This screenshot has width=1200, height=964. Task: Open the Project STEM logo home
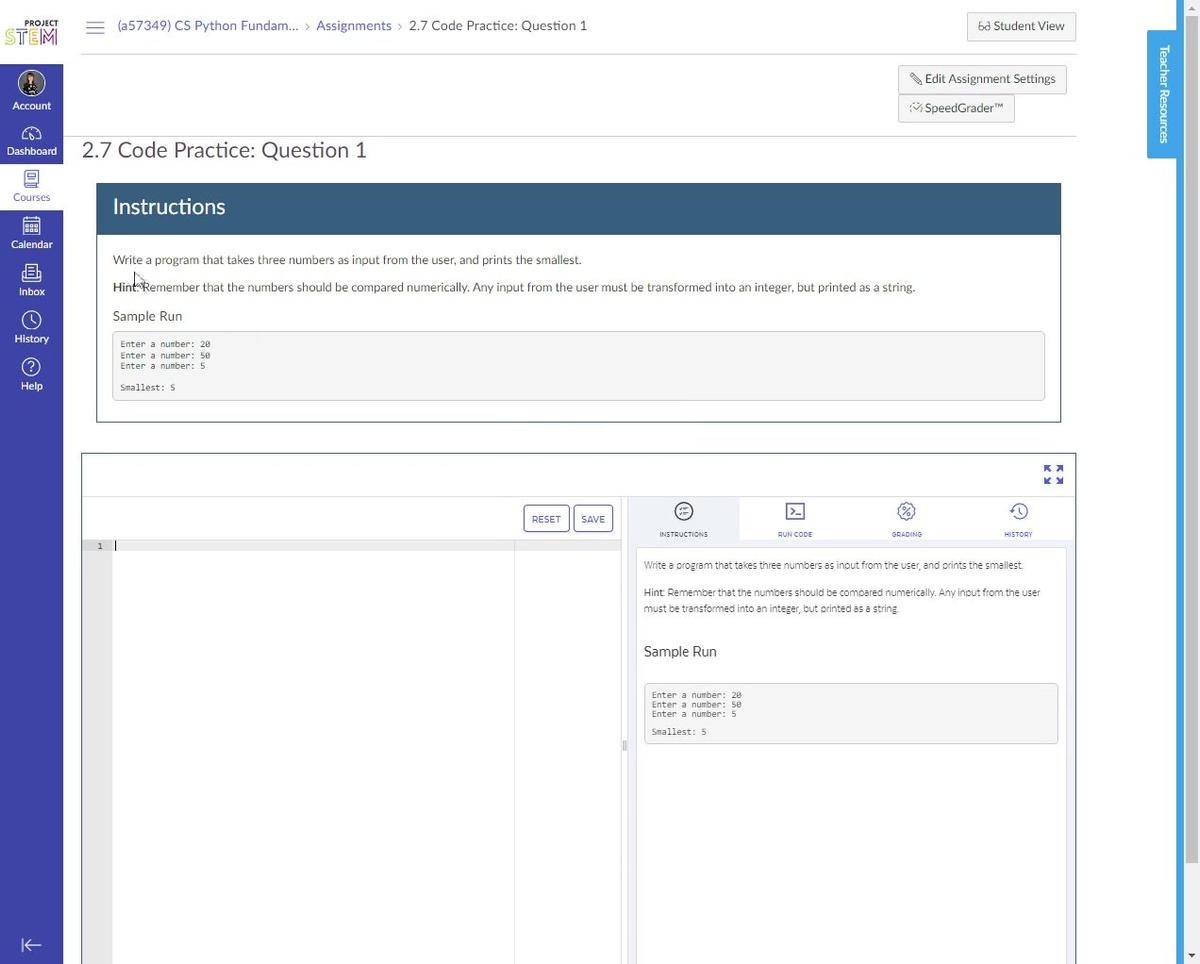[x=31, y=32]
